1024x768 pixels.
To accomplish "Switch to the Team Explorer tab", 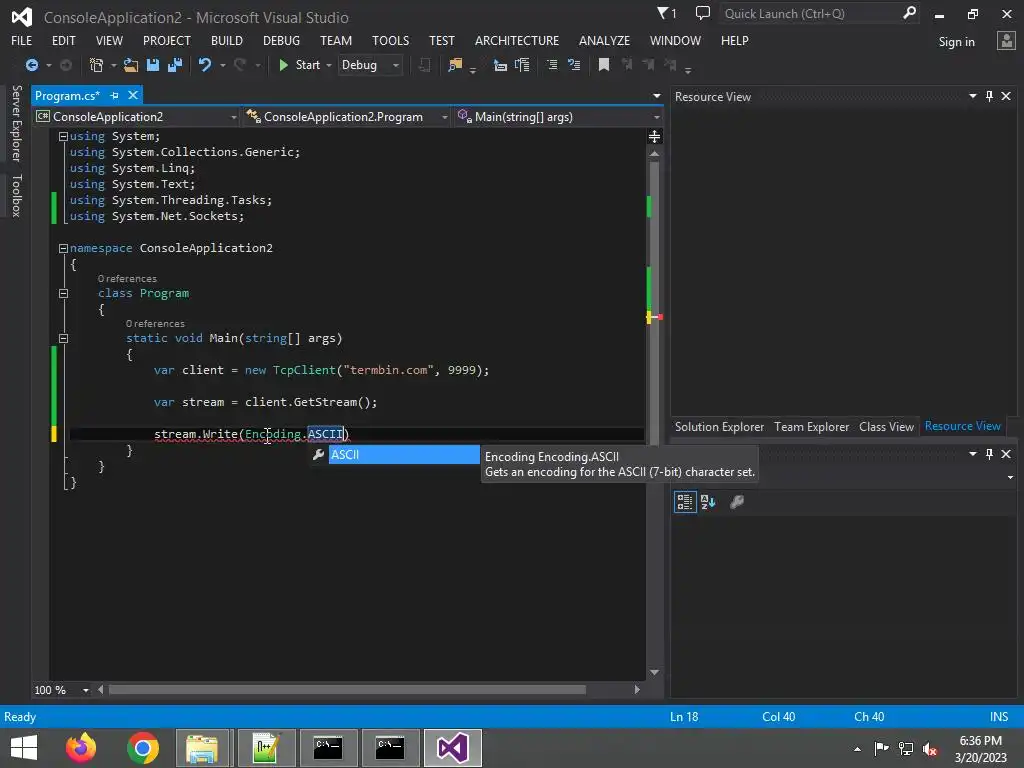I will tap(811, 426).
